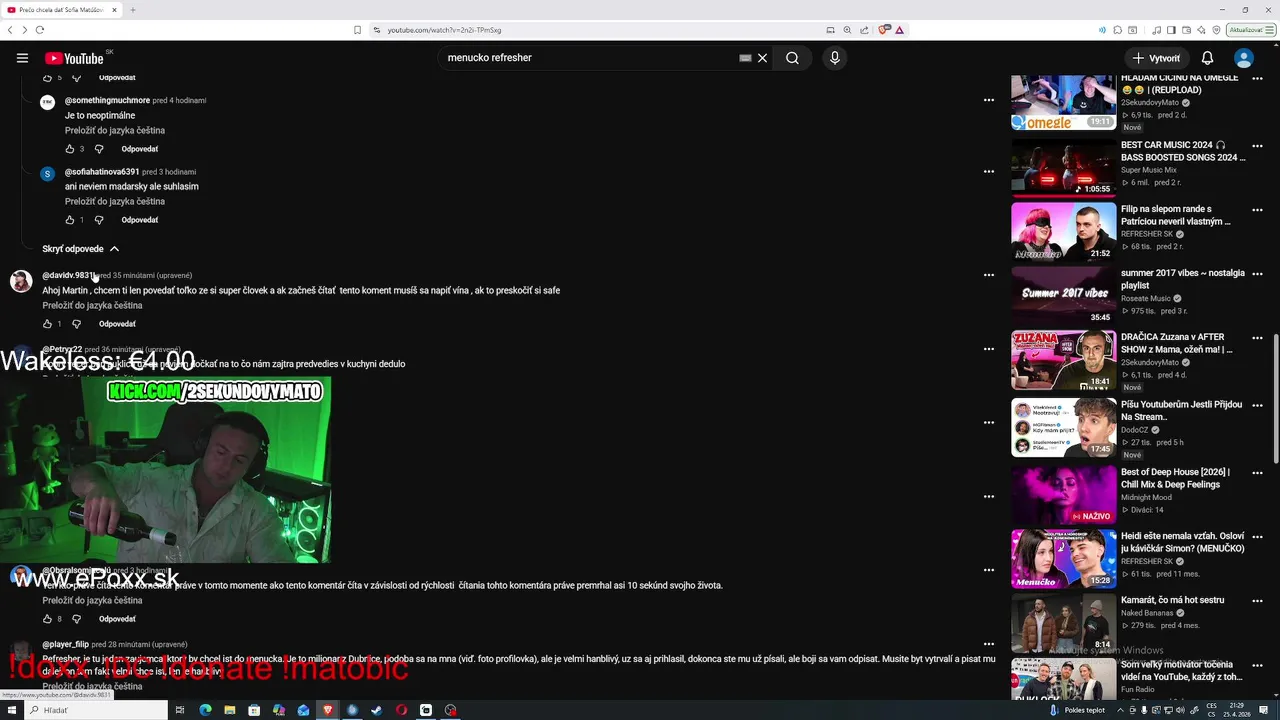Open 'BEST CAR MUSIC 2024' video thumbnail
1280x720 pixels.
(x=1063, y=168)
